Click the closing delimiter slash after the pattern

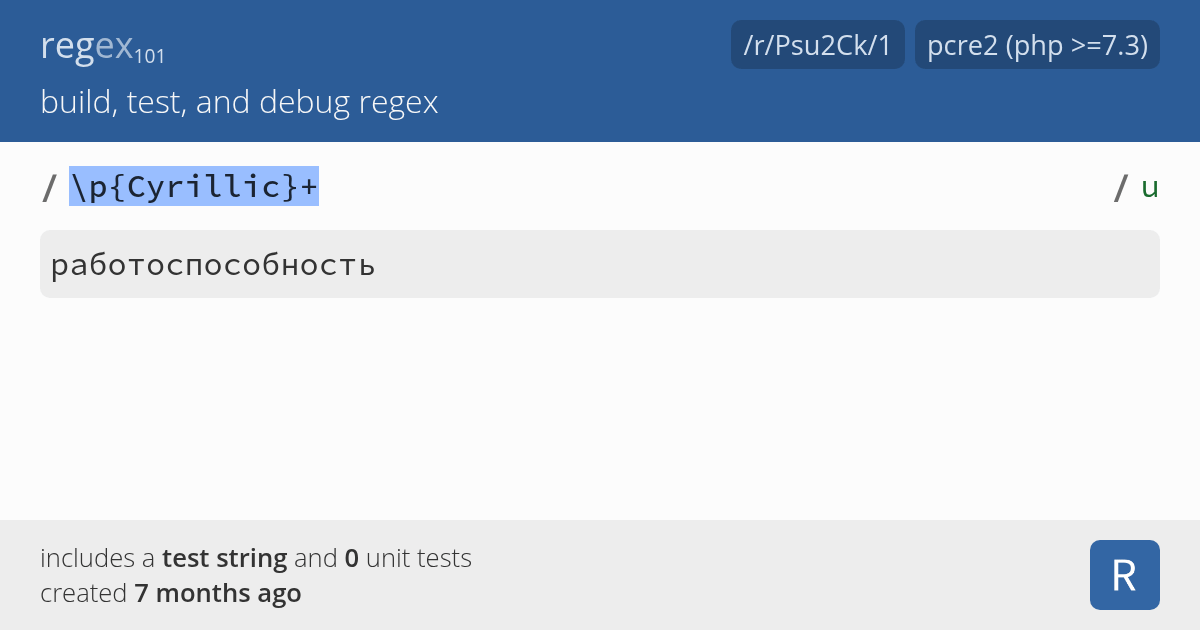[x=1118, y=187]
